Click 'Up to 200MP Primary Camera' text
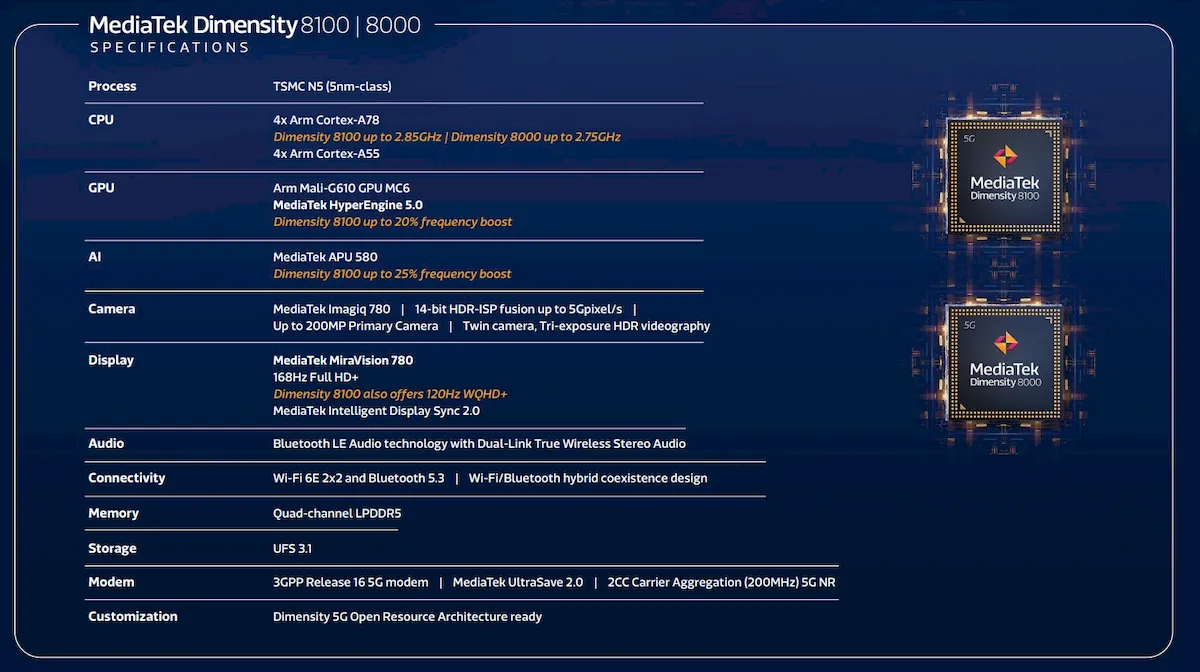This screenshot has width=1200, height=672. (355, 326)
